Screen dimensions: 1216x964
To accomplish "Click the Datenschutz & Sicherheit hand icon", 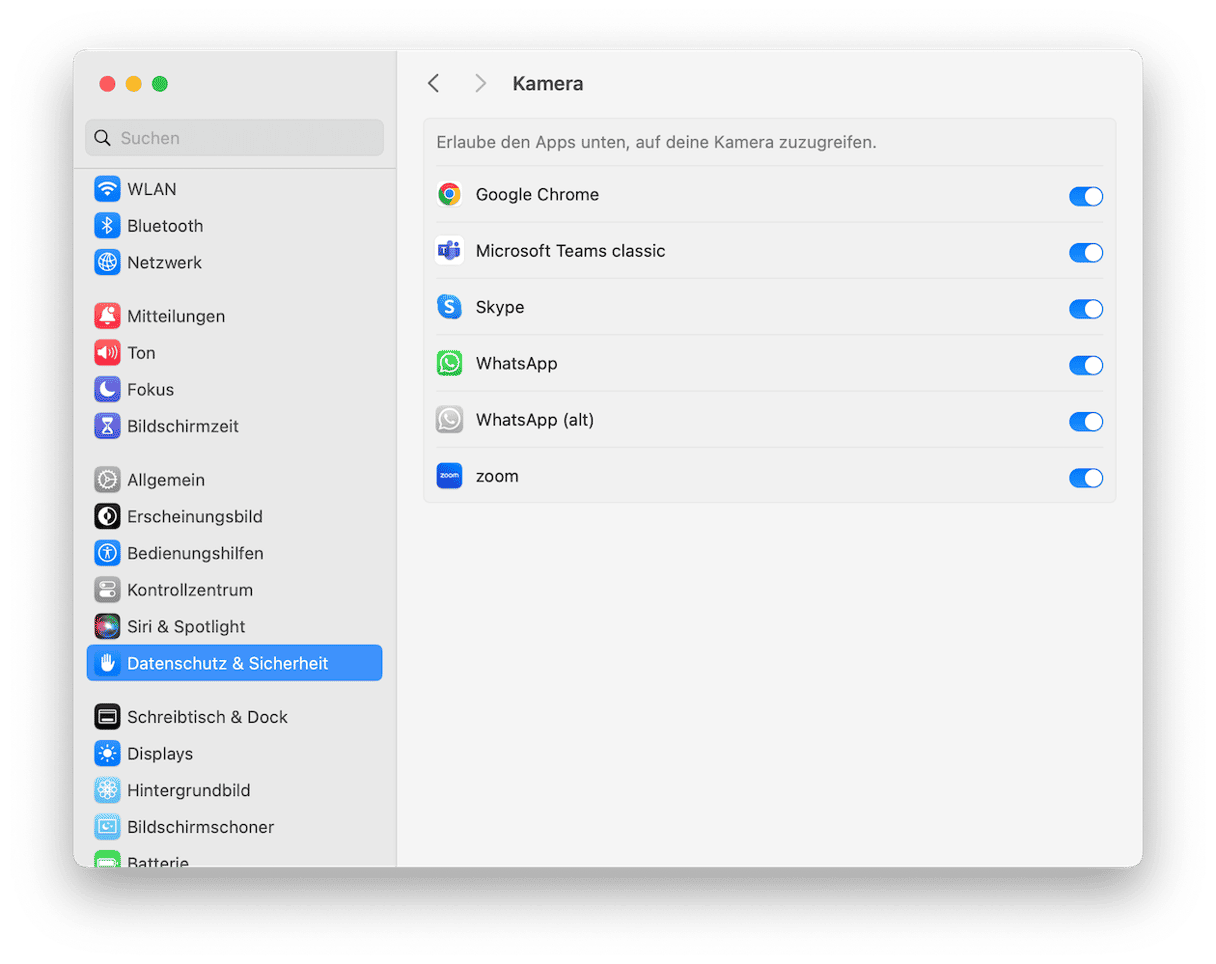I will tap(107, 663).
